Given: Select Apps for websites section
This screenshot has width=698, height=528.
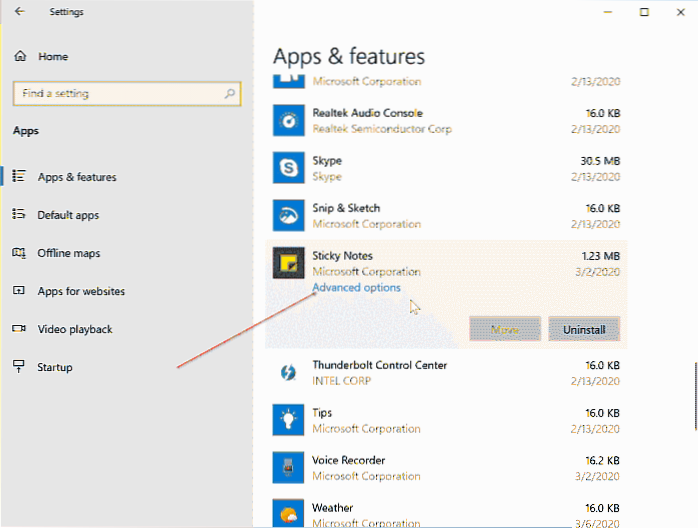Looking at the screenshot, I should pos(80,291).
